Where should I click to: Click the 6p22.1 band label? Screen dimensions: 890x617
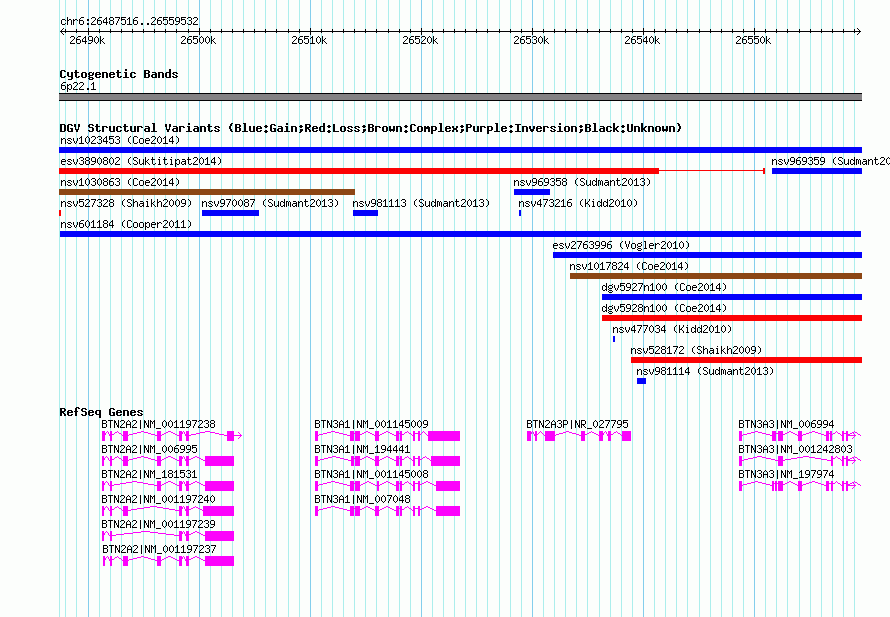(78, 86)
